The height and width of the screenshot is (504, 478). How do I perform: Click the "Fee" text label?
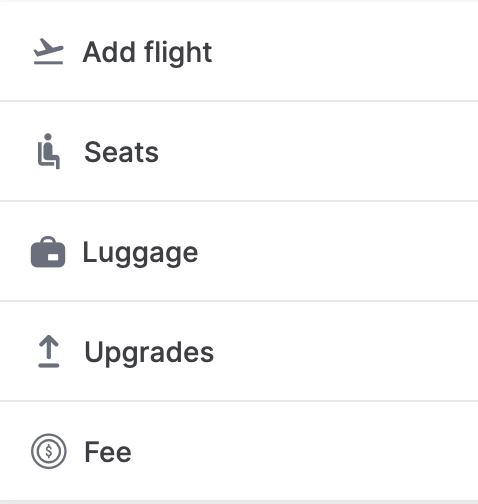pyautogui.click(x=108, y=452)
